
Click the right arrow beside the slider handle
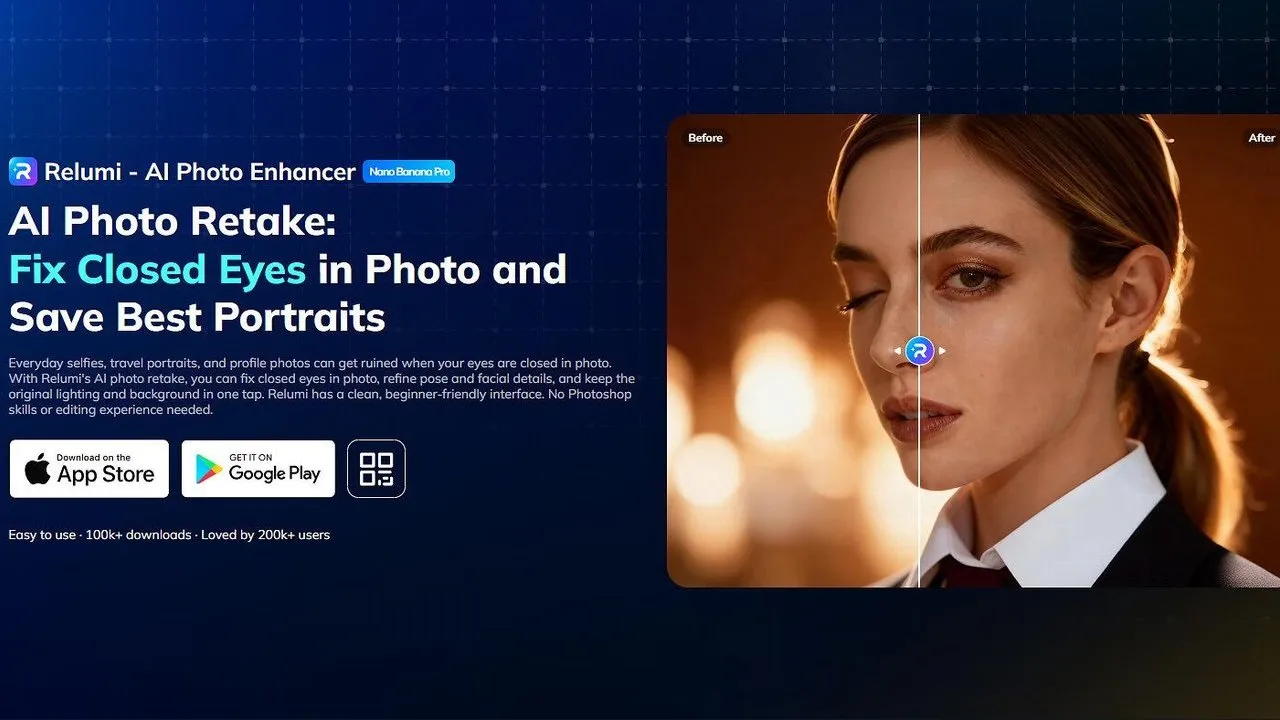[941, 351]
